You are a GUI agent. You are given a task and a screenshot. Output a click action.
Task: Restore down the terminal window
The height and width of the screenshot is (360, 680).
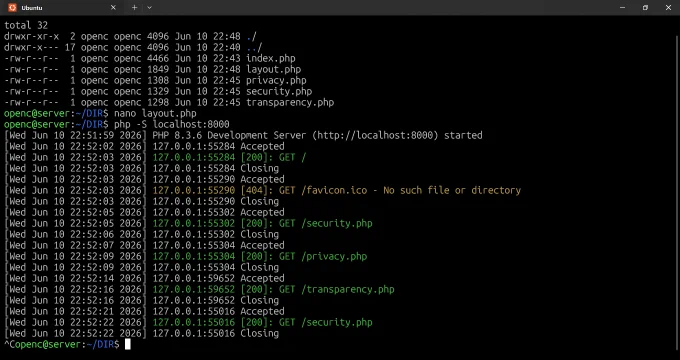(x=645, y=7)
